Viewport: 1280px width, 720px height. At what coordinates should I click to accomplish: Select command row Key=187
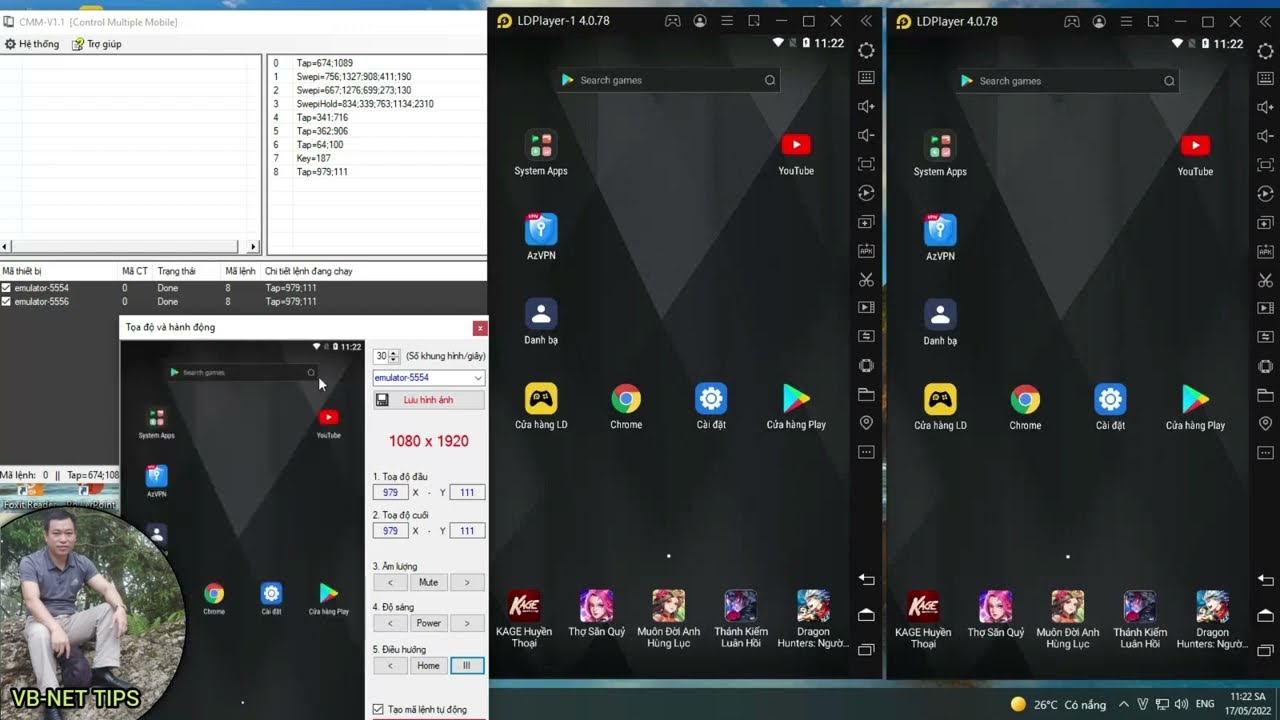[313, 158]
